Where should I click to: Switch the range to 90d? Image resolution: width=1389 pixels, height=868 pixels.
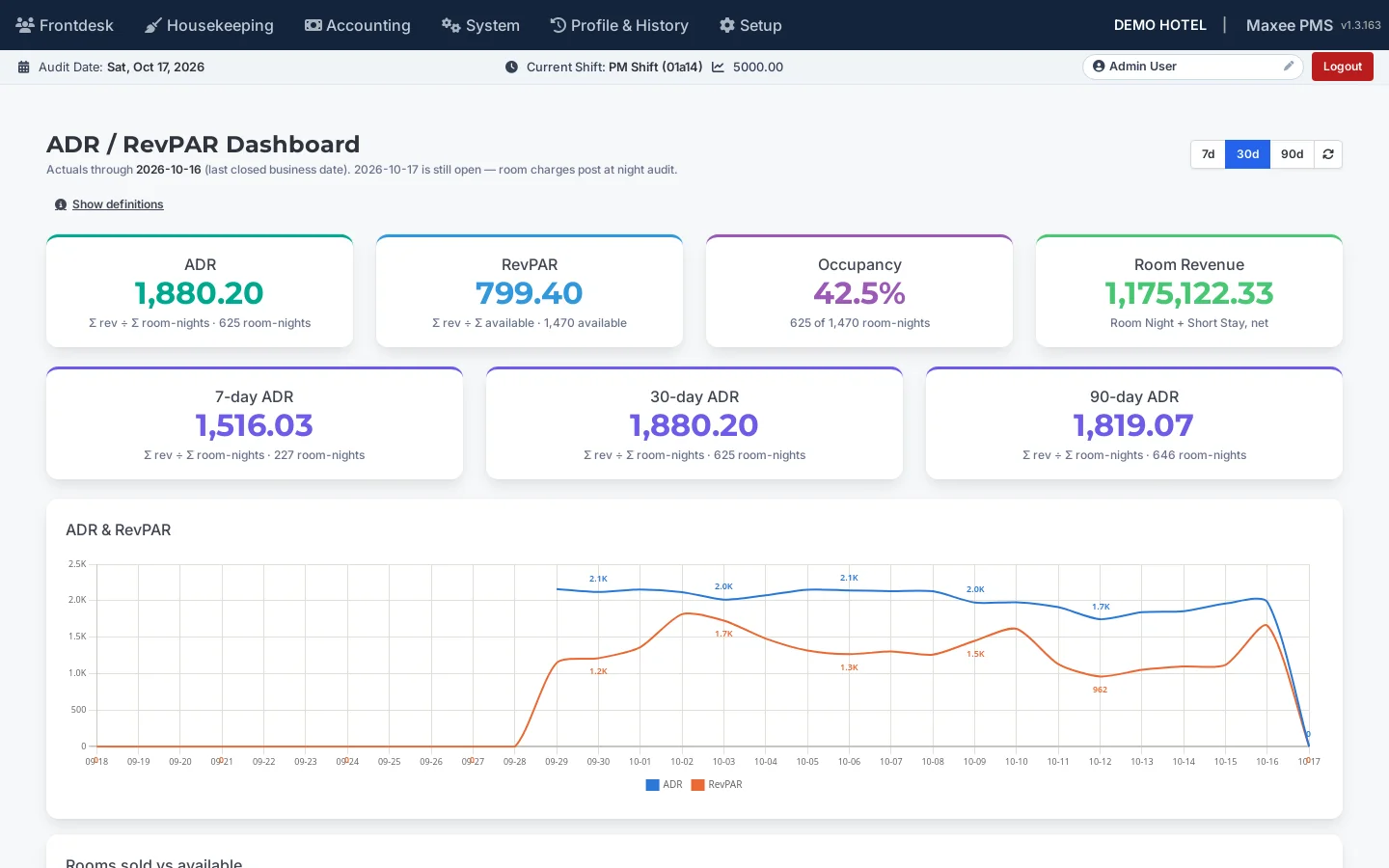coord(1292,154)
